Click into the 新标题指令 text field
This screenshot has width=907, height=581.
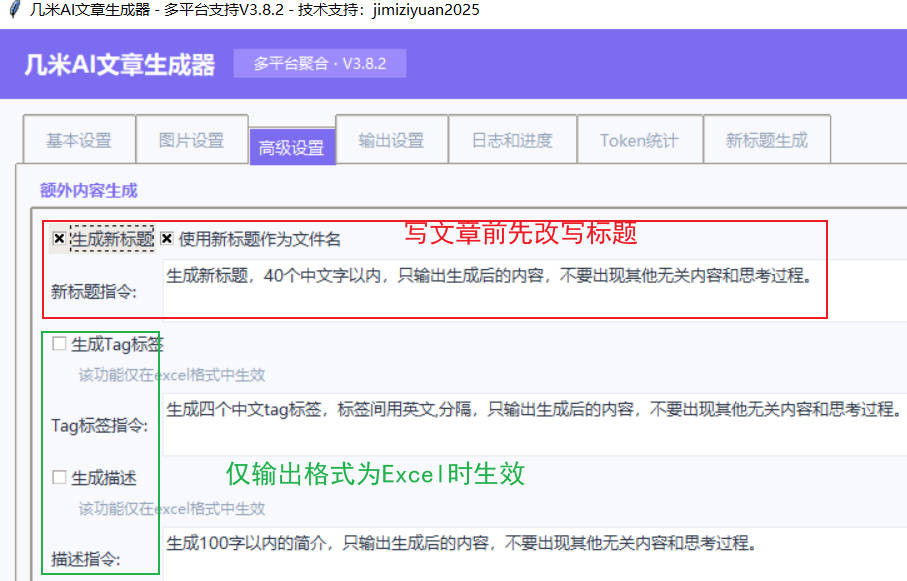click(535, 288)
